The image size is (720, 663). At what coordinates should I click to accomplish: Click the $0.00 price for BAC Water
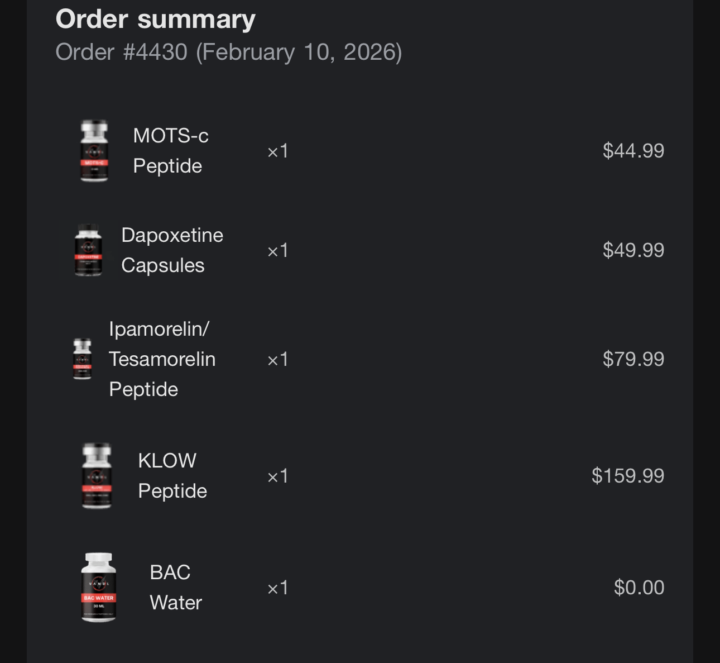click(x=639, y=587)
